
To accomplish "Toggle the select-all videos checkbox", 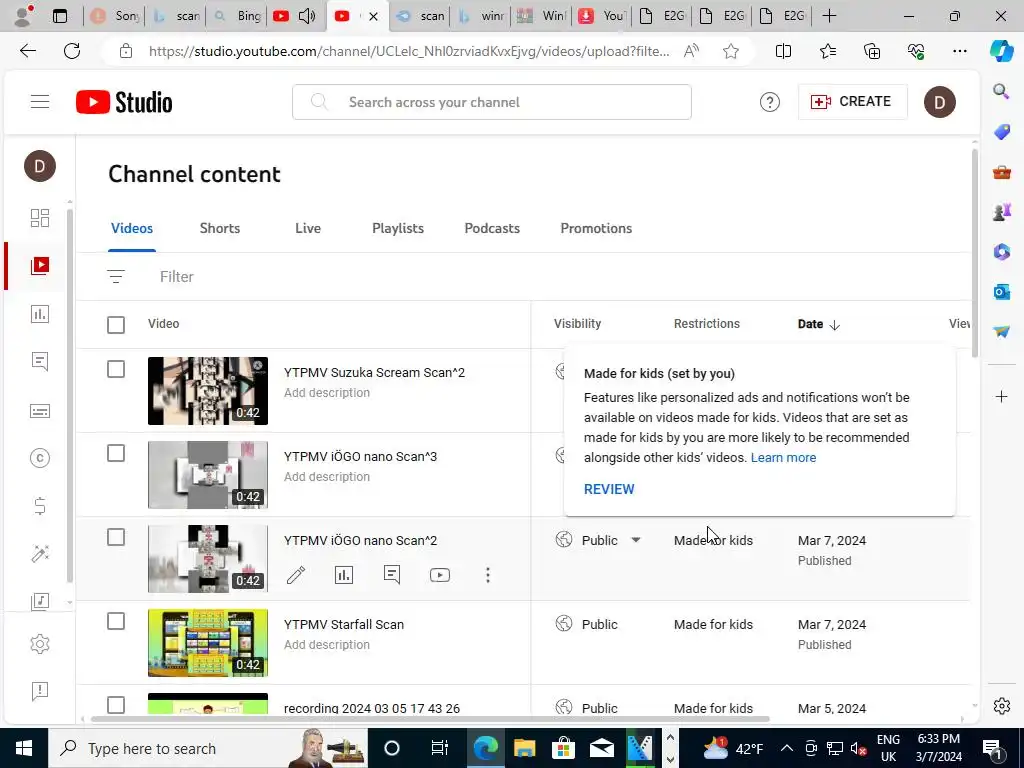I will pos(116,325).
